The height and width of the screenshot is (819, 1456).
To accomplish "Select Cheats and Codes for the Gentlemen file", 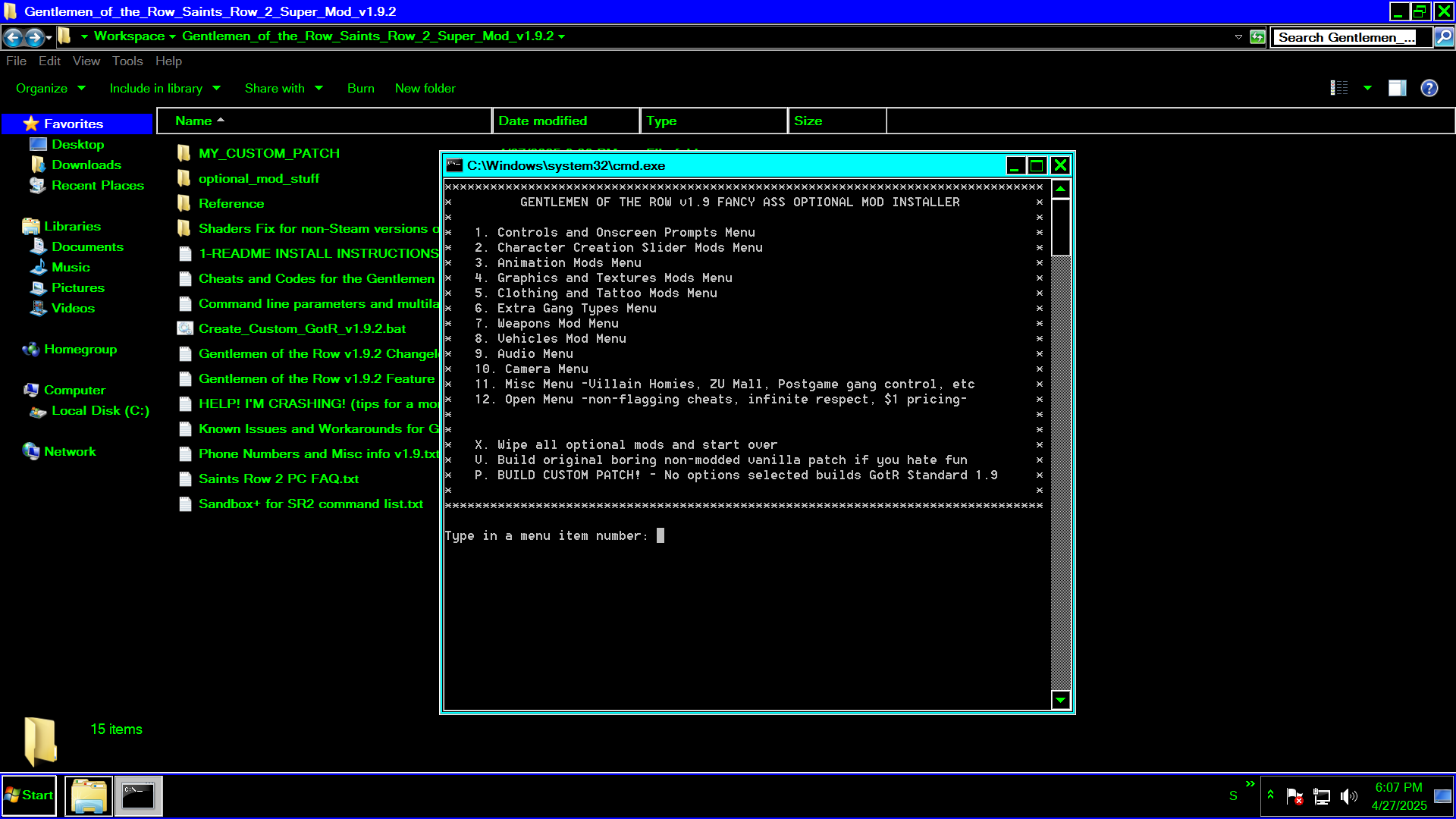I will click(308, 278).
